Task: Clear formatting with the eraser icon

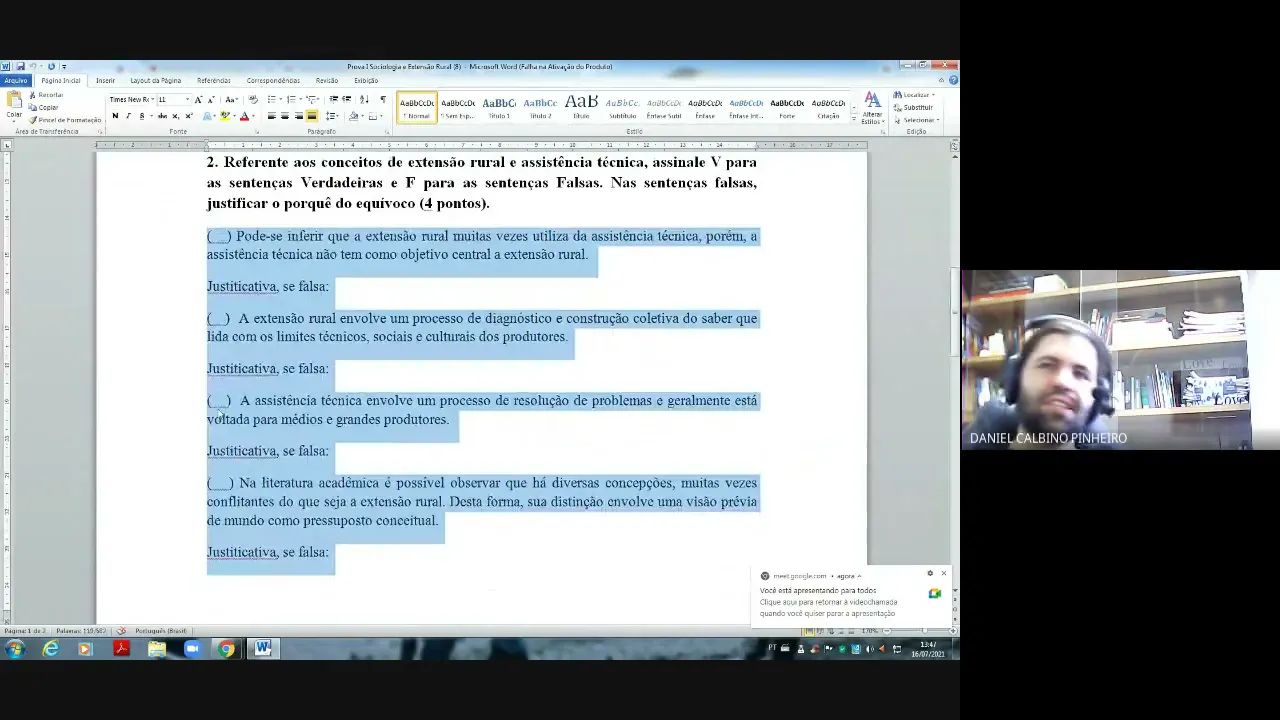Action: tap(253, 100)
